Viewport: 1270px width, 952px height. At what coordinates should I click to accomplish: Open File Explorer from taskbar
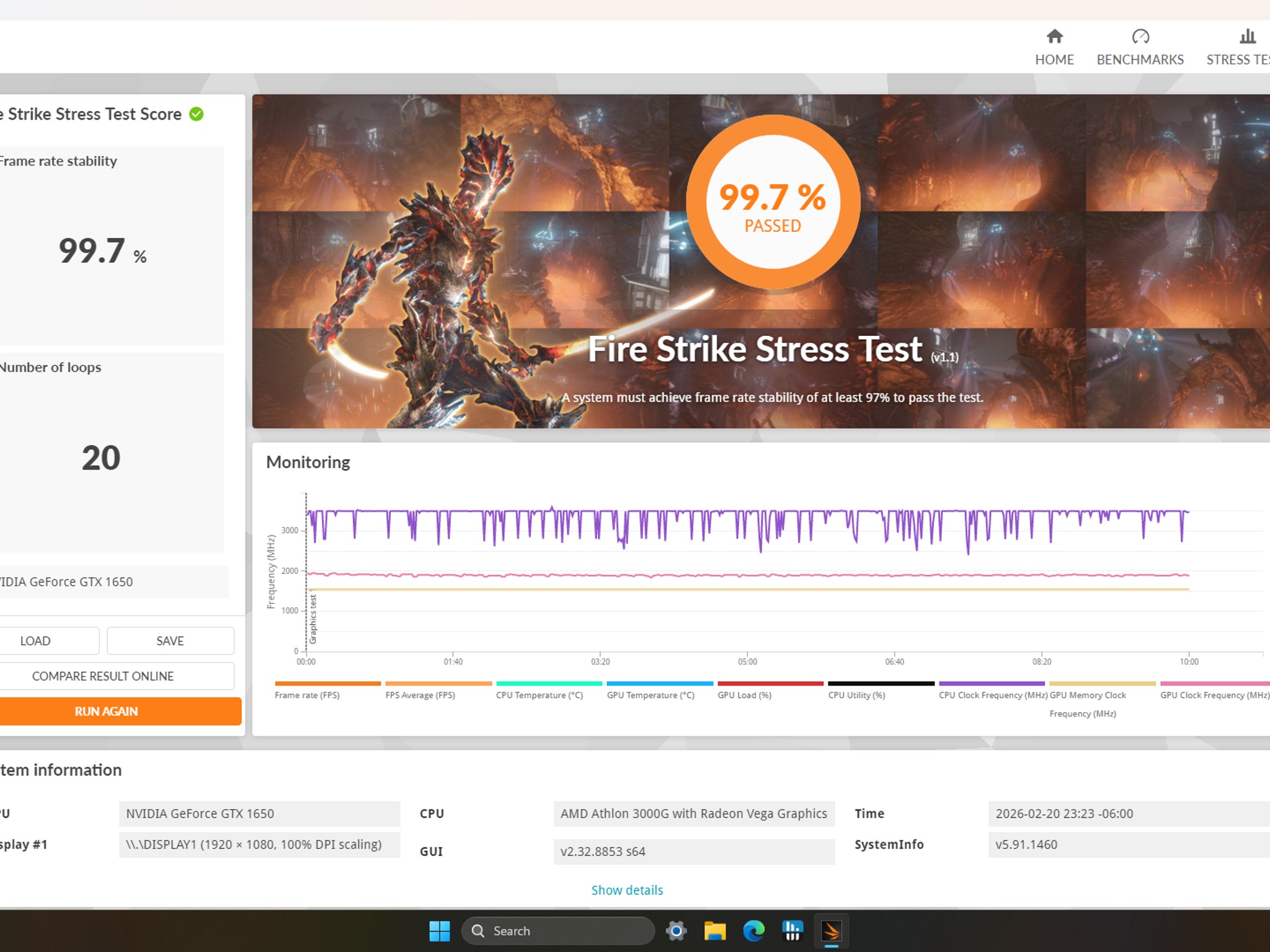pos(715,931)
